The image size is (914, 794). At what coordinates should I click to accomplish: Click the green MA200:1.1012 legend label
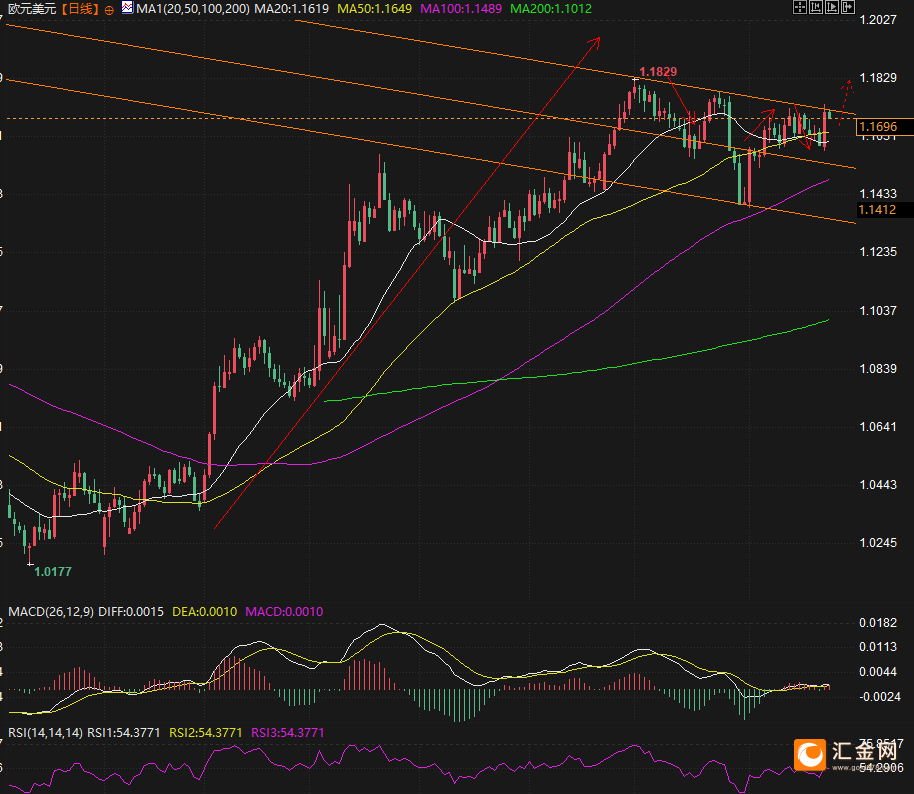551,8
